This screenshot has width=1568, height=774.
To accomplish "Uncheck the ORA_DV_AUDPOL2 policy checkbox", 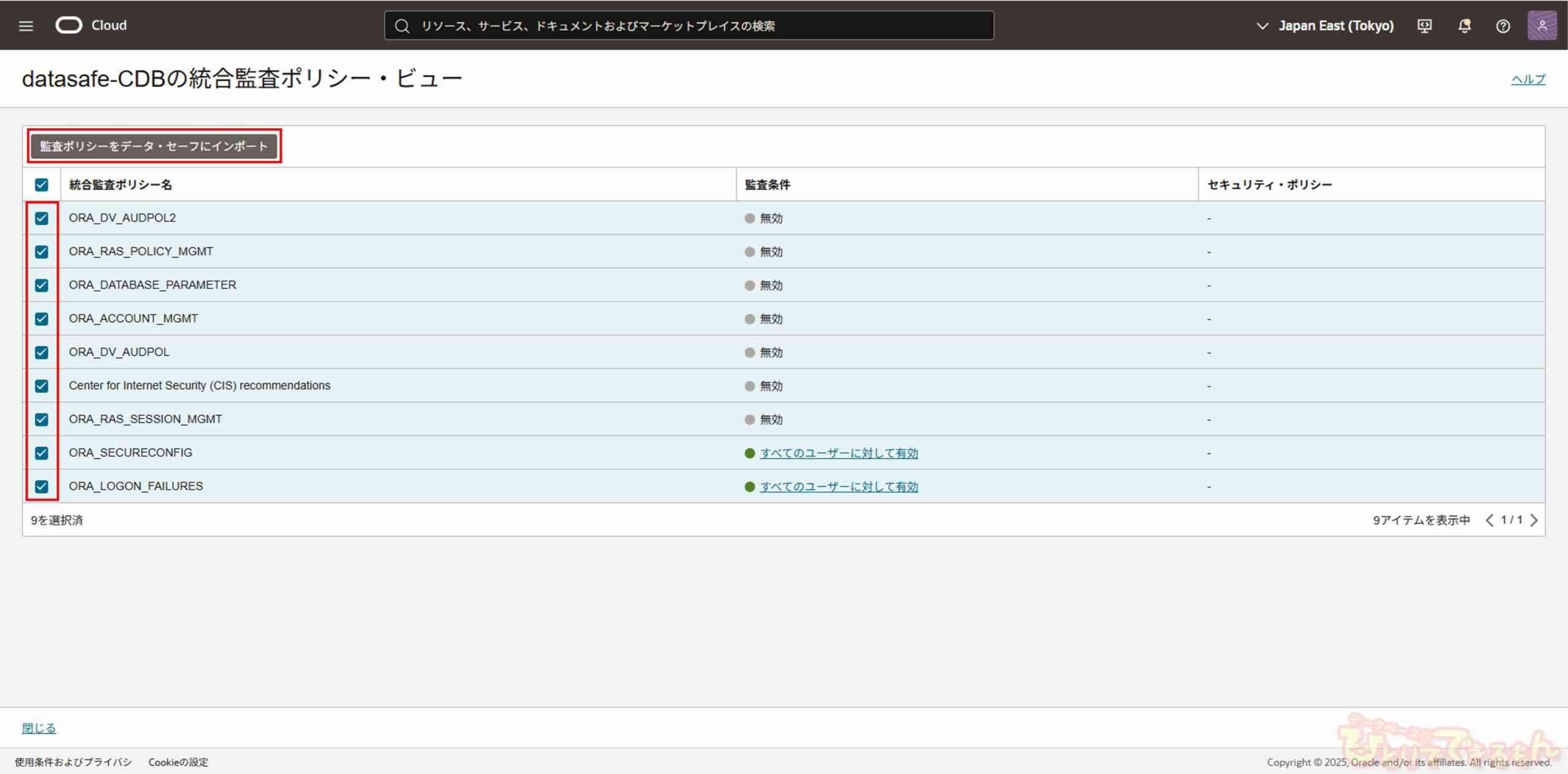I will (42, 218).
